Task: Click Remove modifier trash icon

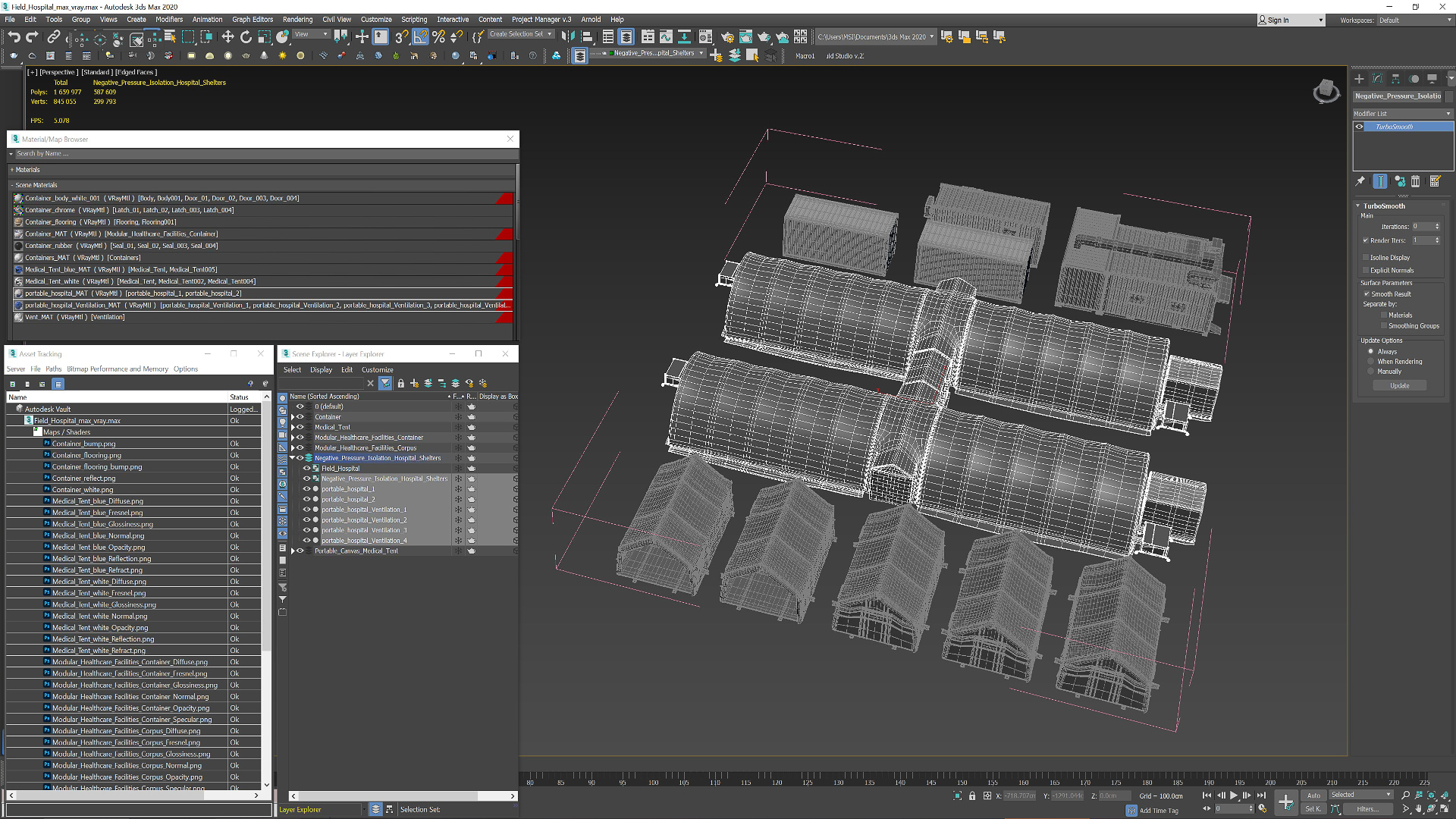Action: click(x=1416, y=181)
